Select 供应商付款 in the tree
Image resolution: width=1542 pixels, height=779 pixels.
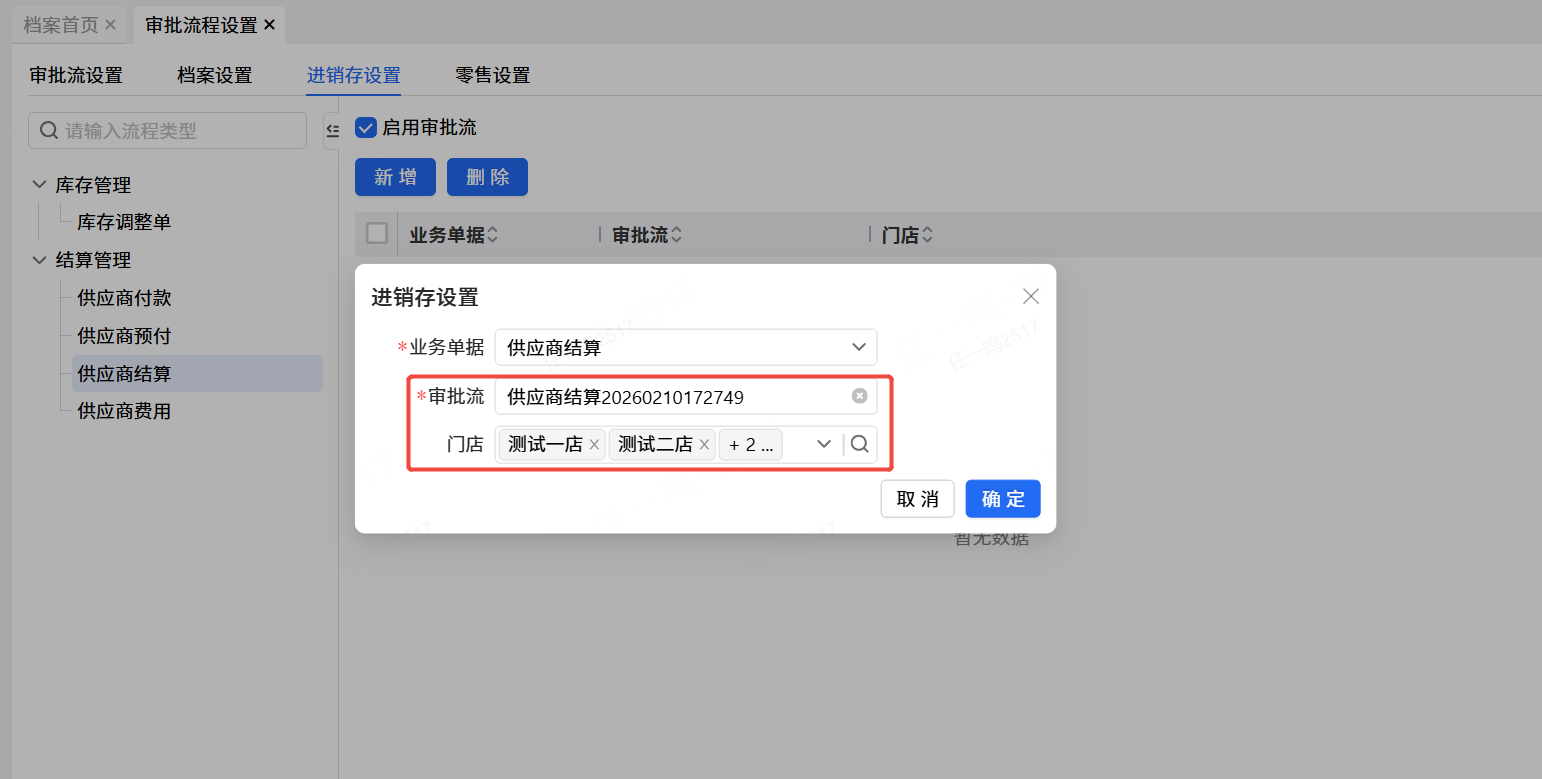click(x=124, y=298)
